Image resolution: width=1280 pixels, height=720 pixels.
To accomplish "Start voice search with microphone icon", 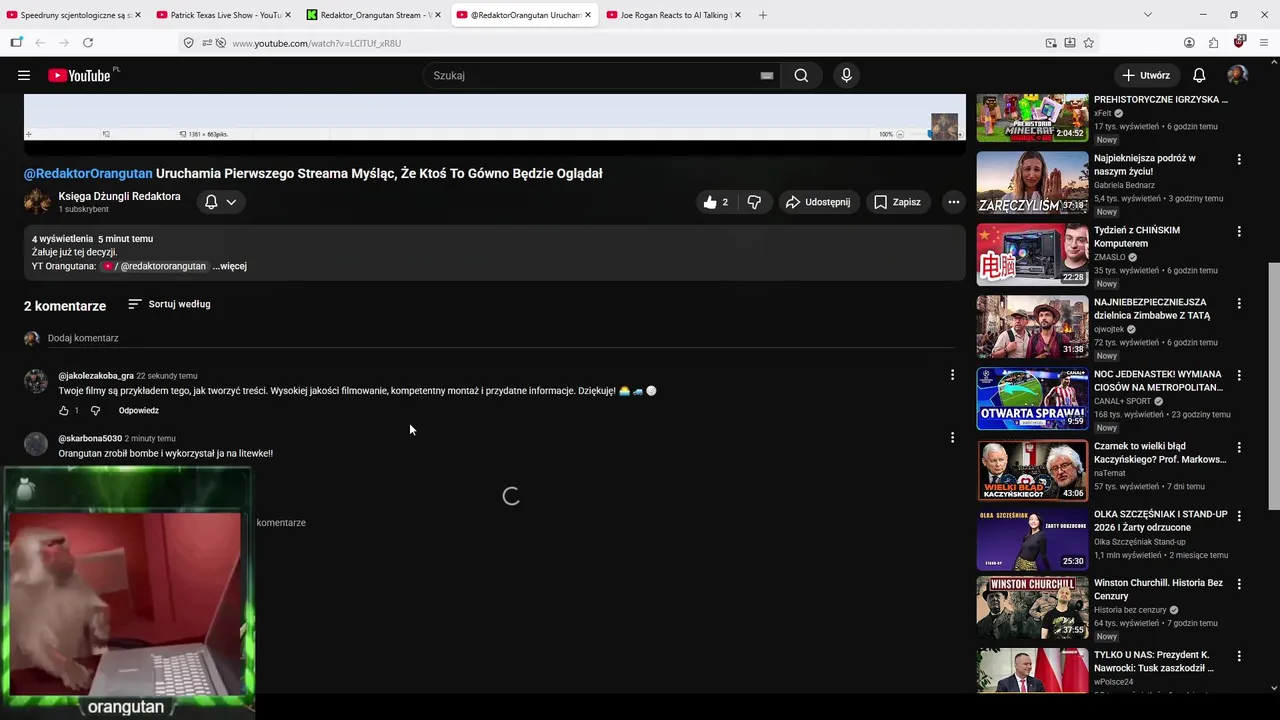I will (846, 75).
